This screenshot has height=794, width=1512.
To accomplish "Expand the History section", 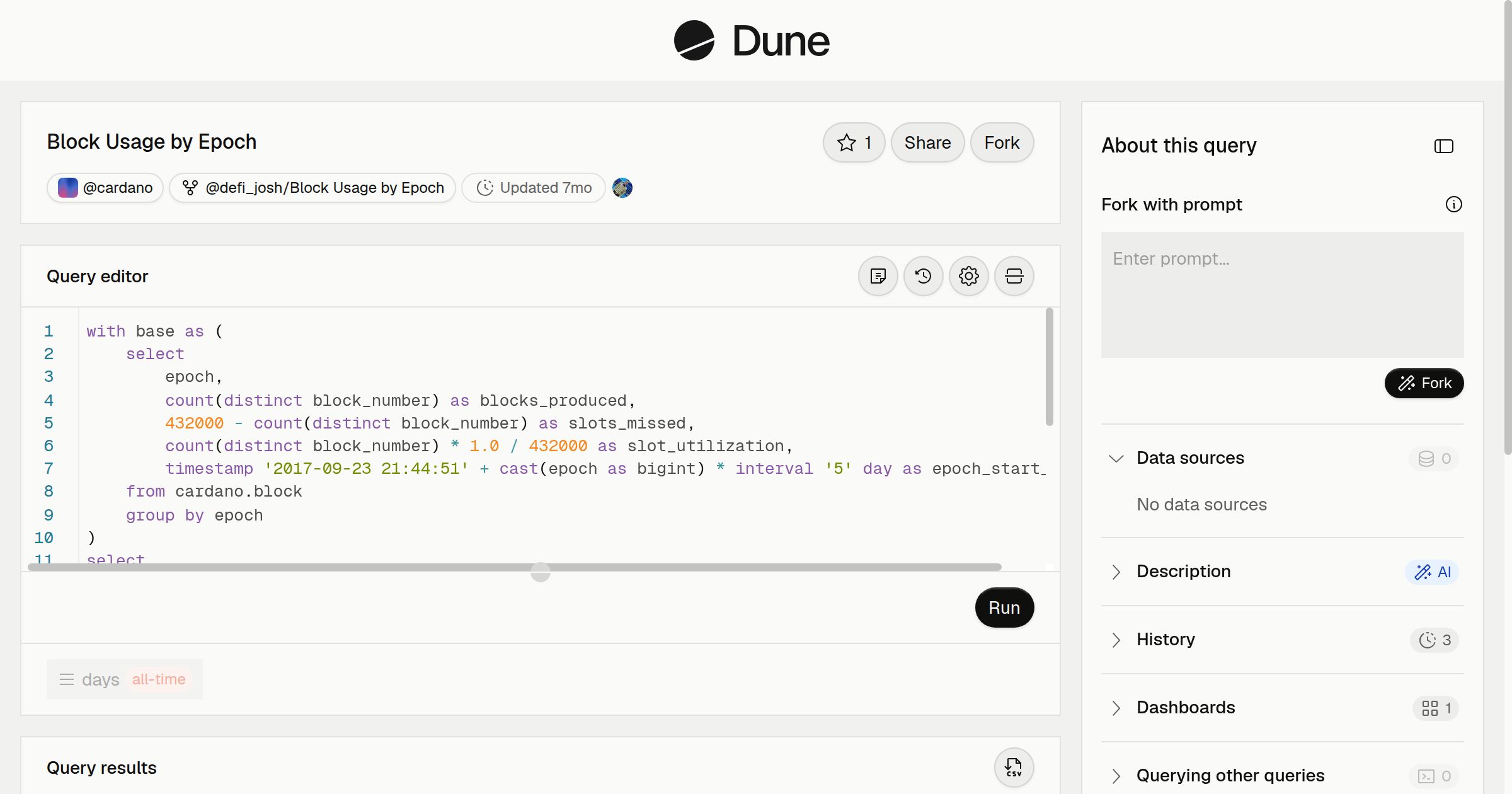I will click(1116, 640).
